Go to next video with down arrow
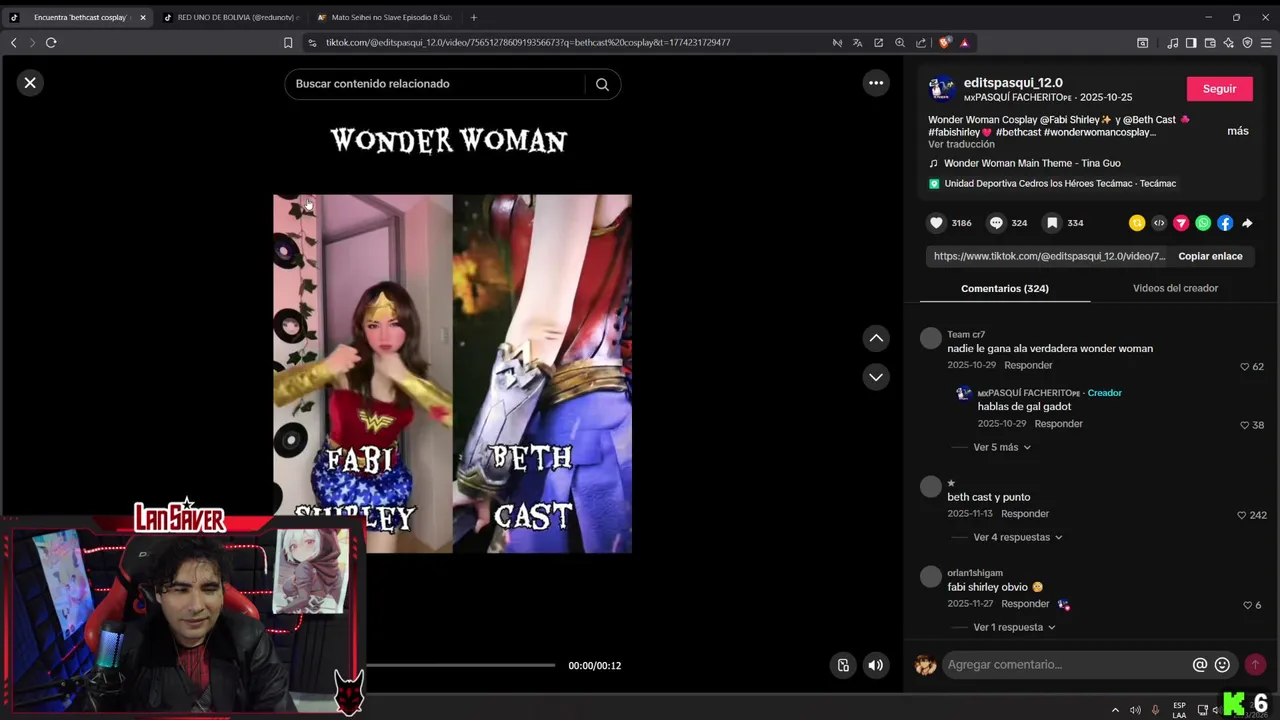The image size is (1280, 720). click(x=876, y=377)
